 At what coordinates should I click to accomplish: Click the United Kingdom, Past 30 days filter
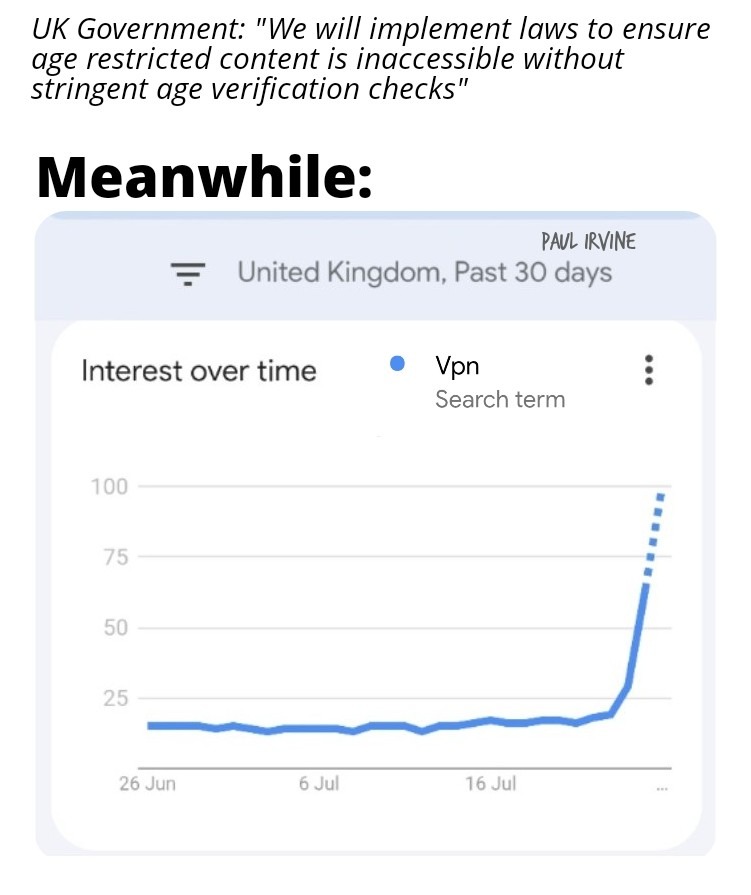click(x=425, y=272)
